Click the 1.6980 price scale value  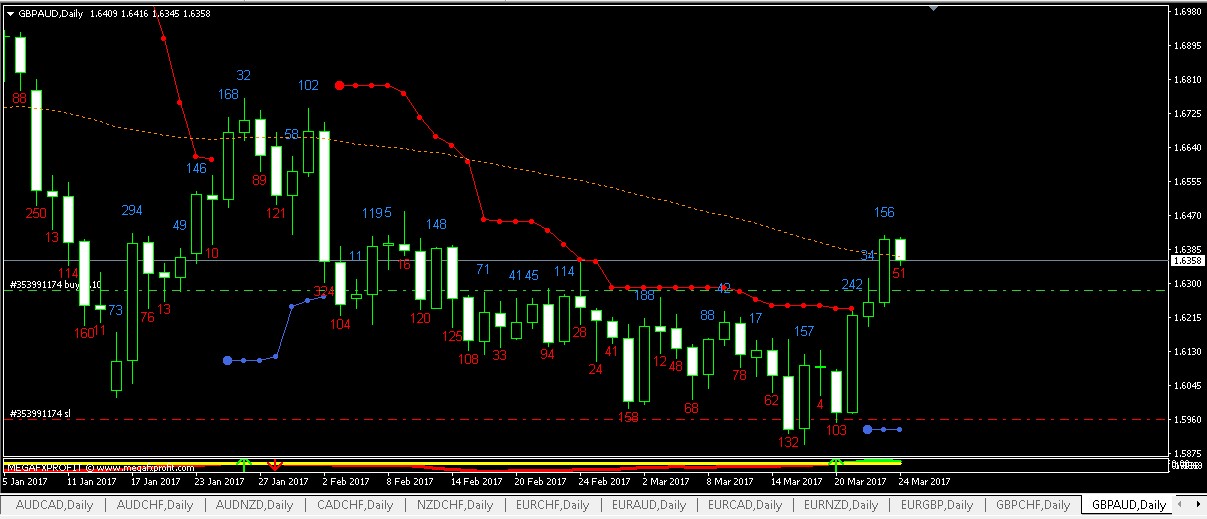1187,12
